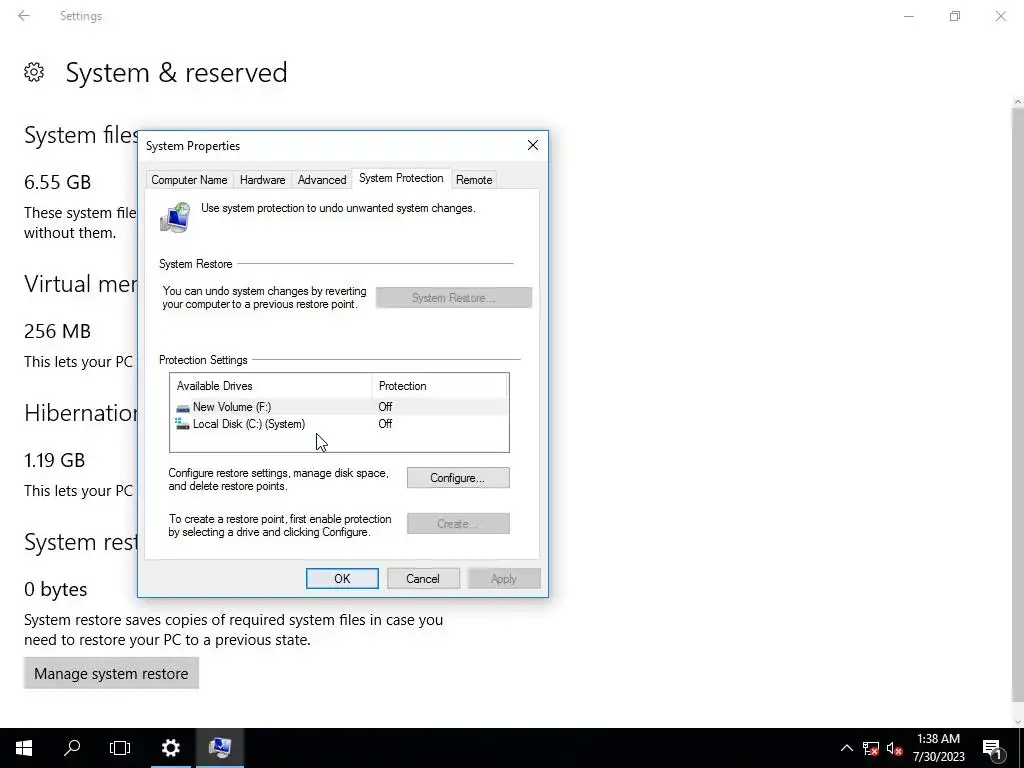
Task: Restore down the Settings window
Action: (955, 16)
